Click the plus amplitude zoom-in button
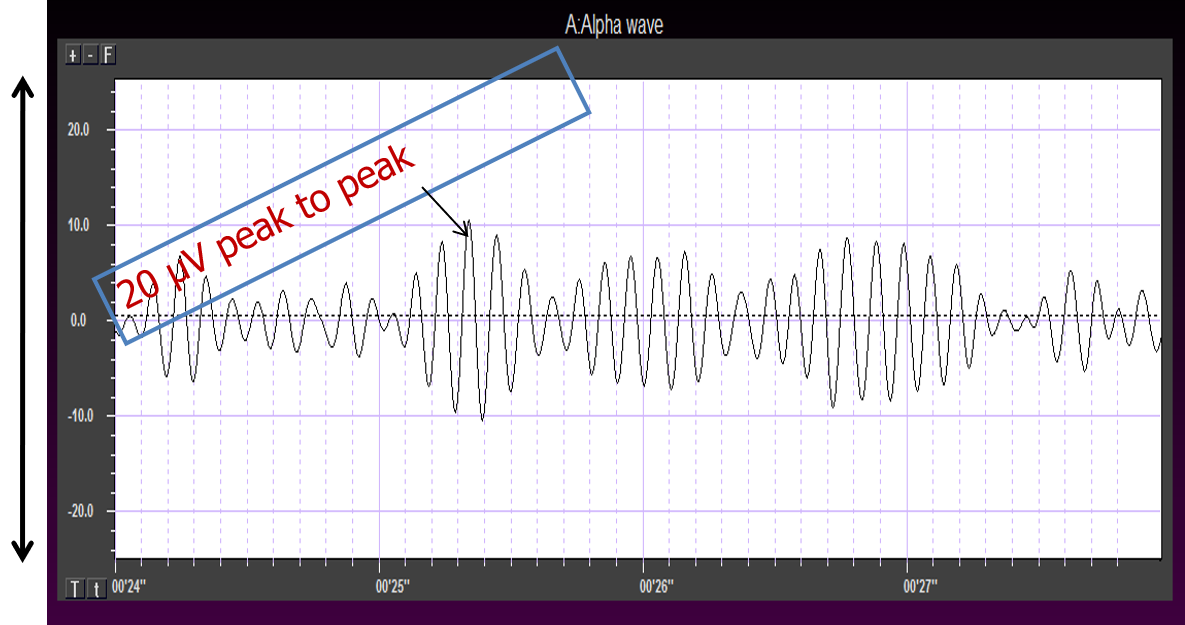This screenshot has height=625, width=1185. [72, 55]
